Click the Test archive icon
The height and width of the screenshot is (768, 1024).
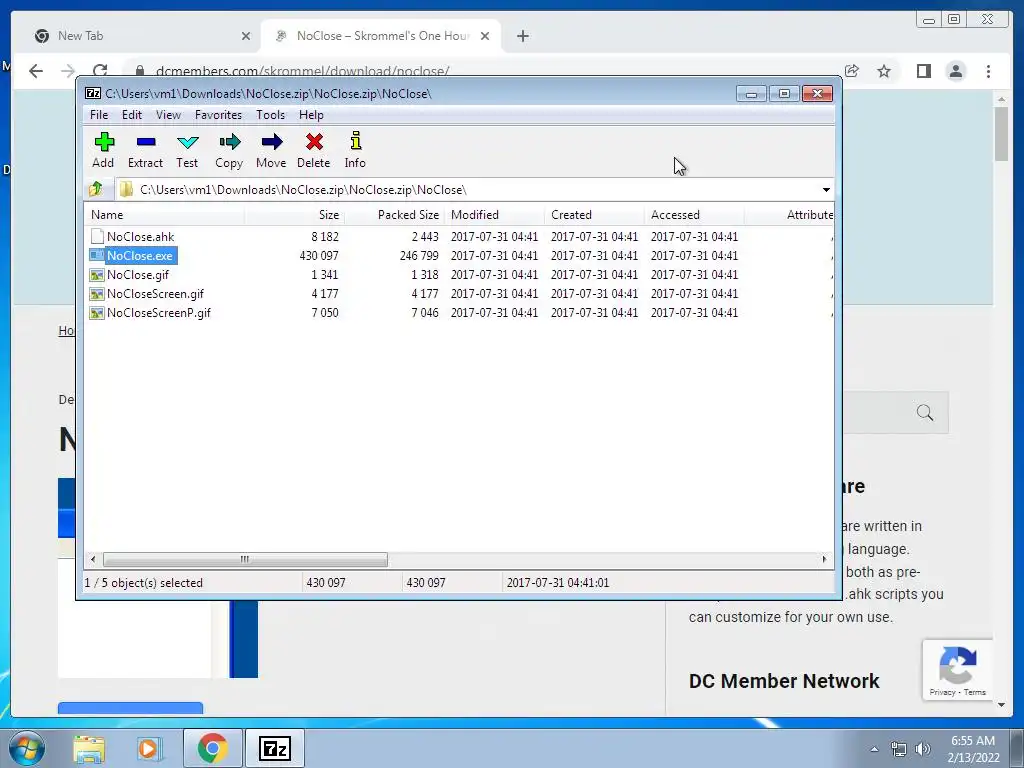187,142
